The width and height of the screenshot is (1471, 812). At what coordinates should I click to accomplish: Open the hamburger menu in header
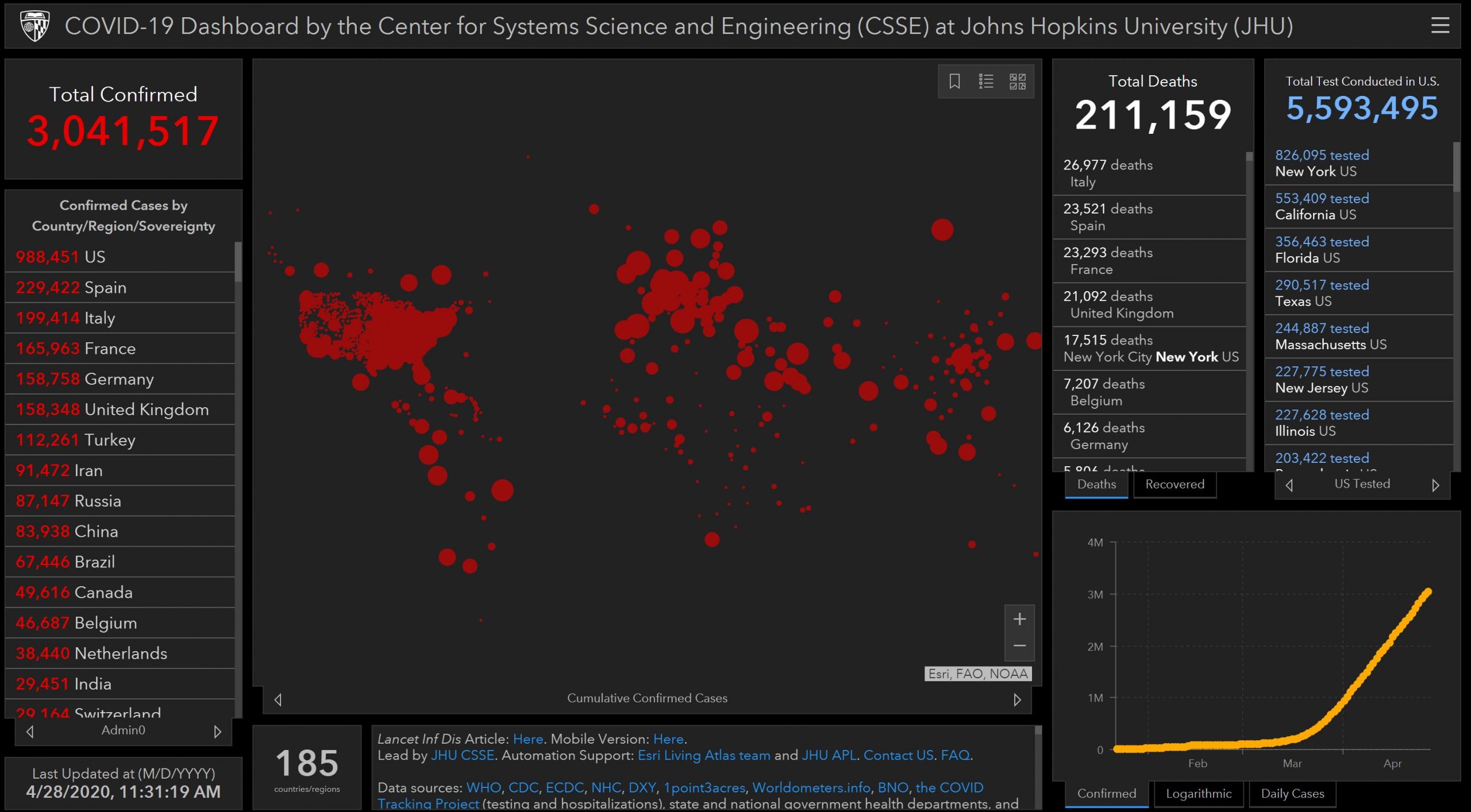point(1439,25)
